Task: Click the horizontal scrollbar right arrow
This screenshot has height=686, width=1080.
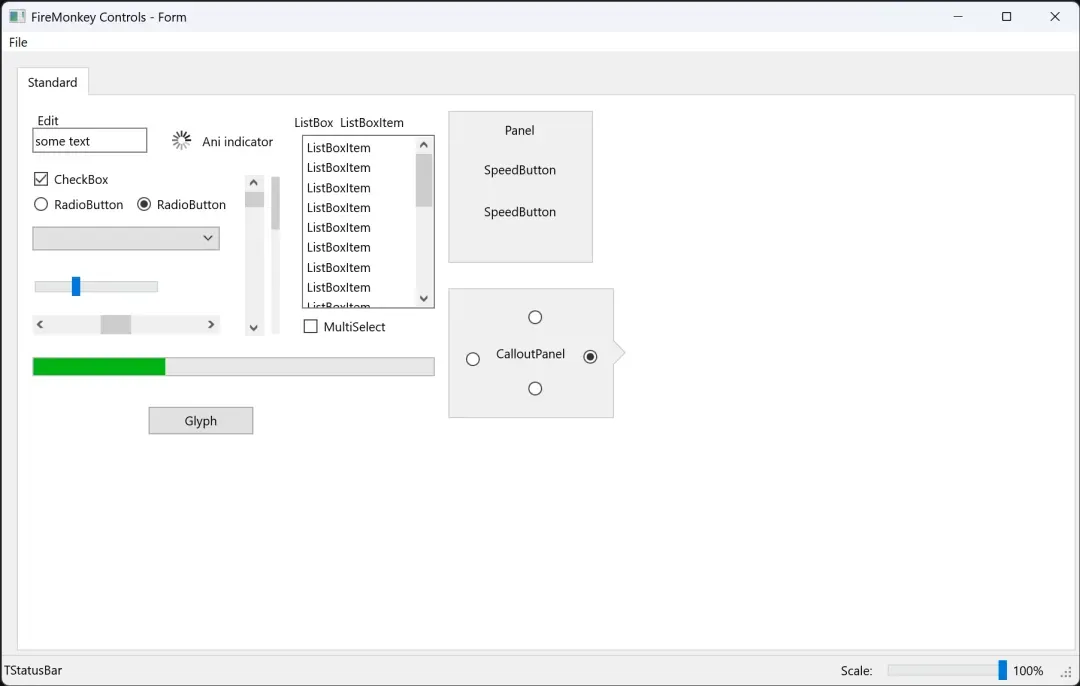Action: tap(211, 324)
